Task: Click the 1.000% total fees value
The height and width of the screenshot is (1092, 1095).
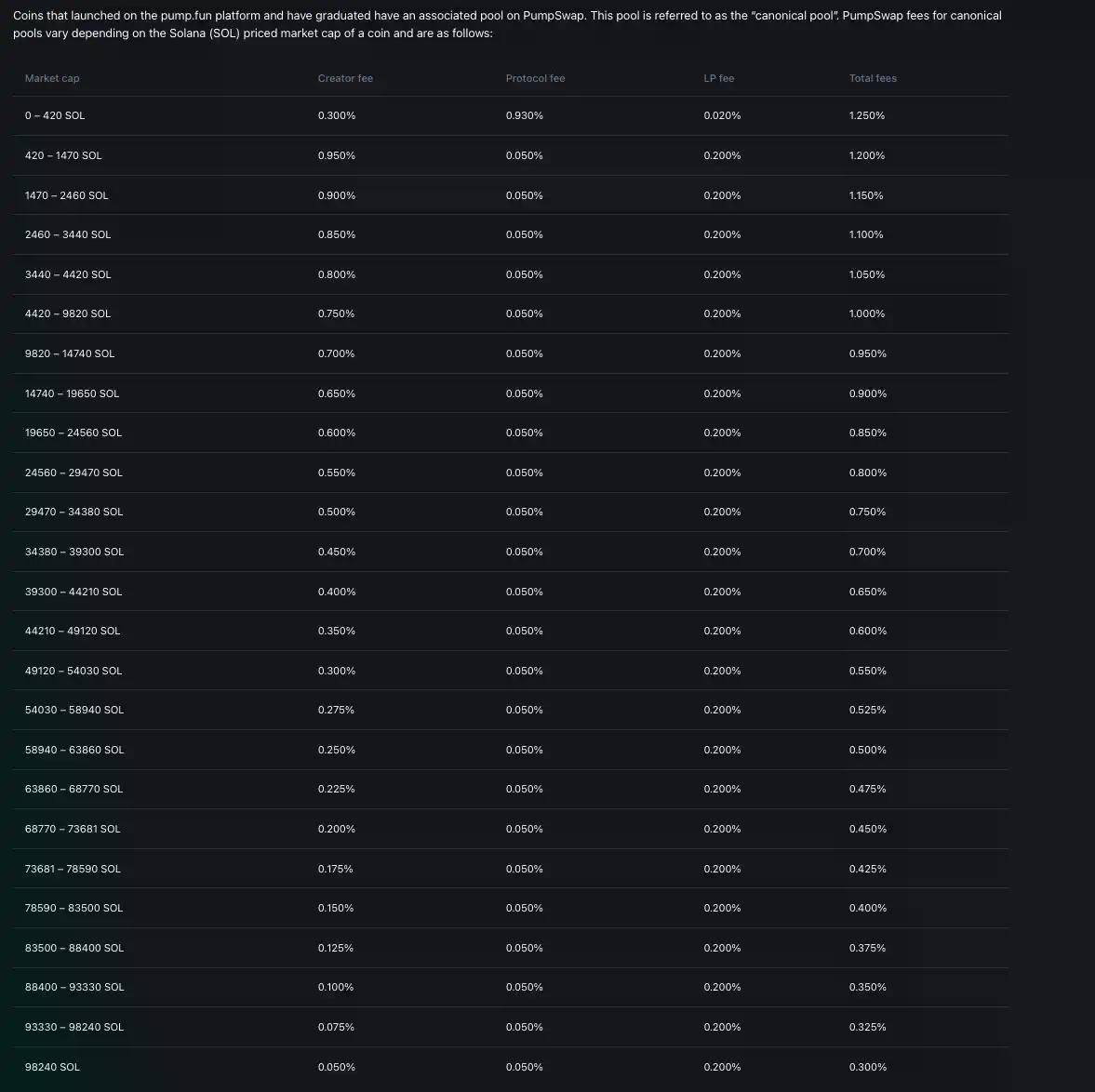Action: point(867,313)
